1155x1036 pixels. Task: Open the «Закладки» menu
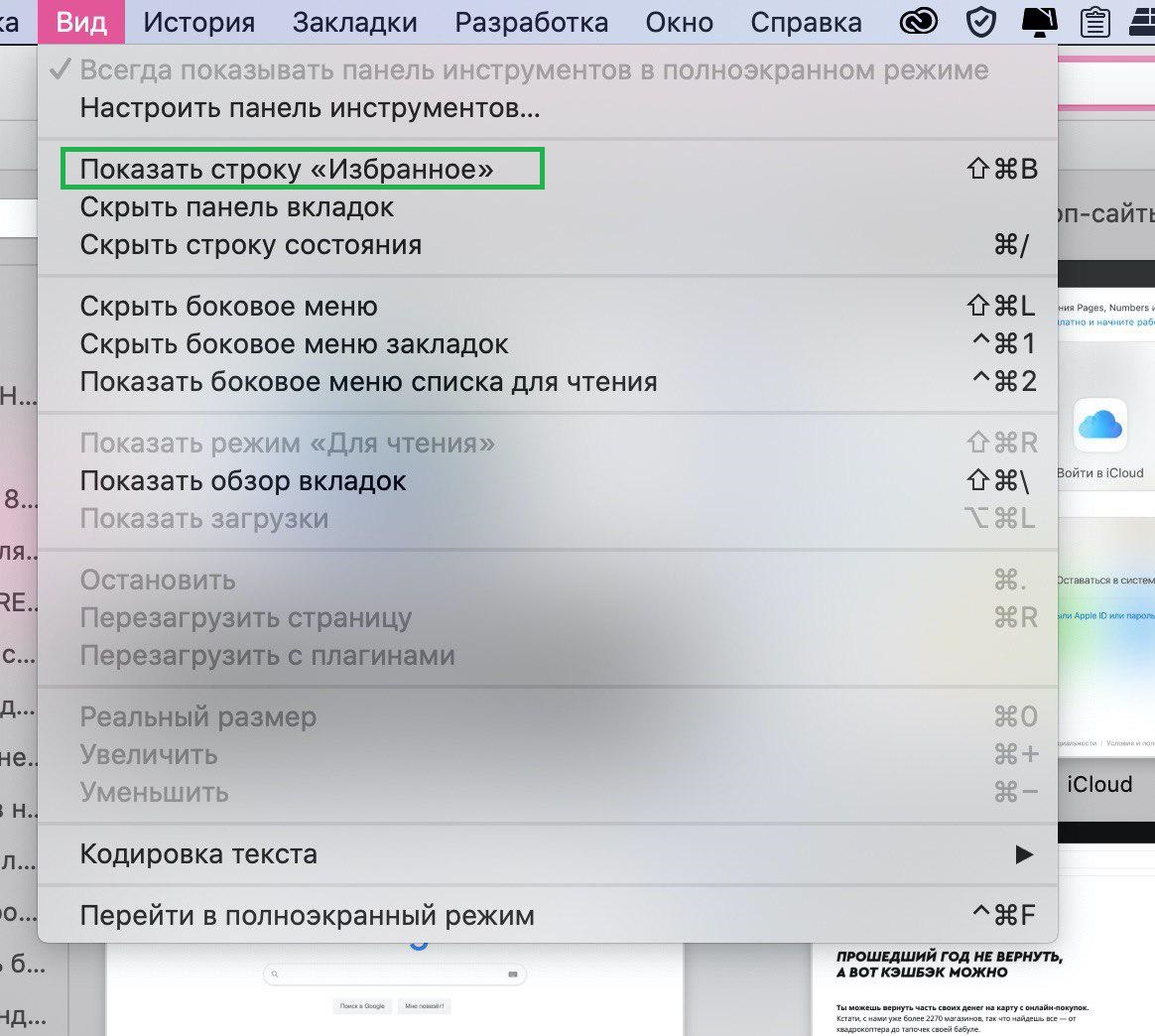tap(354, 21)
